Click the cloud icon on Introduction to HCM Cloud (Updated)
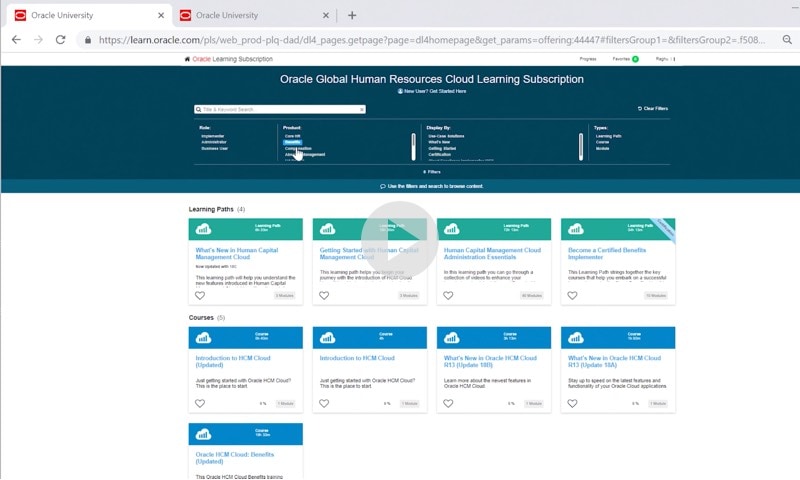This screenshot has height=480, width=800. [203, 338]
